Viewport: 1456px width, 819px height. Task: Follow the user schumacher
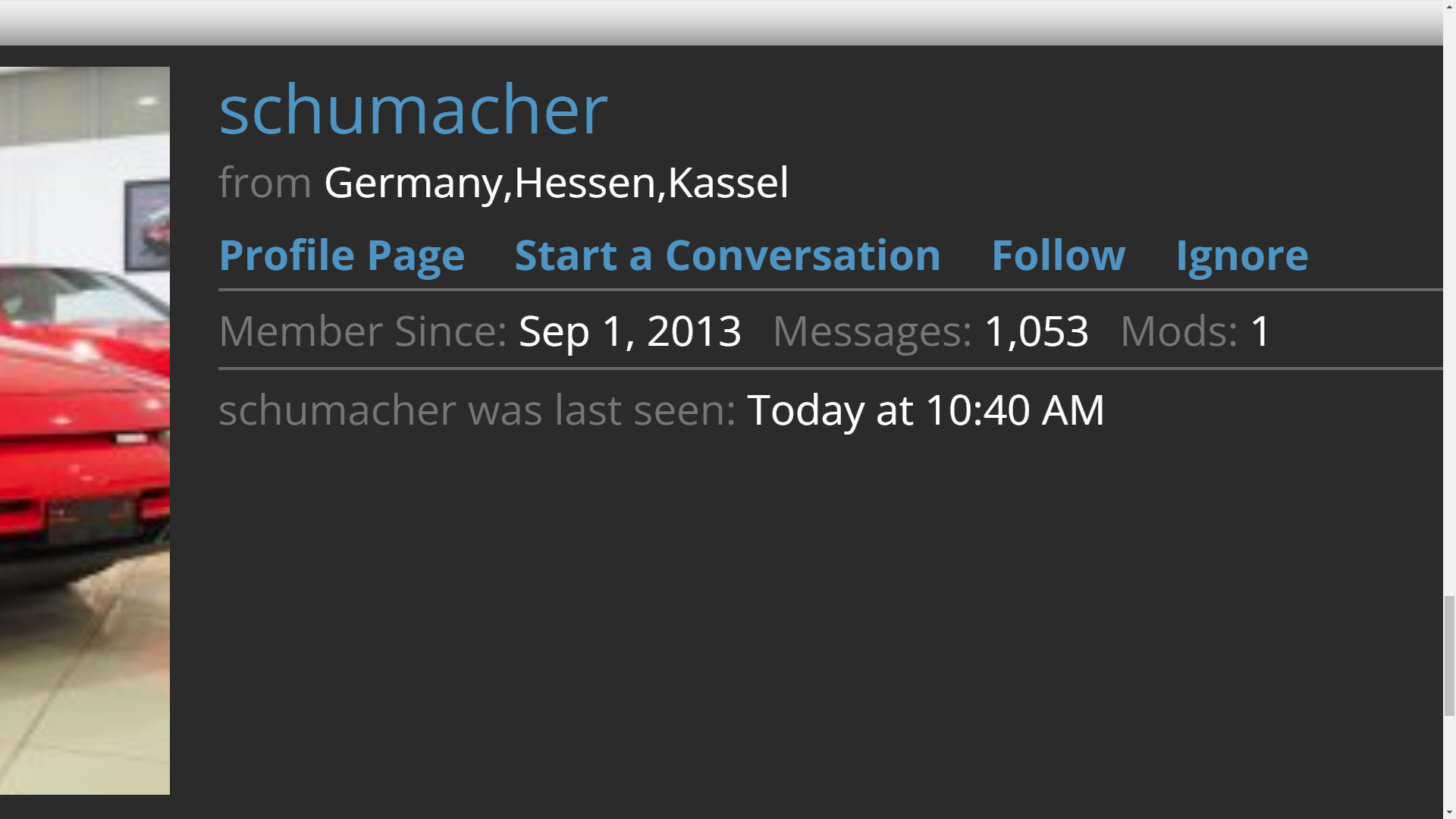pyautogui.click(x=1058, y=255)
